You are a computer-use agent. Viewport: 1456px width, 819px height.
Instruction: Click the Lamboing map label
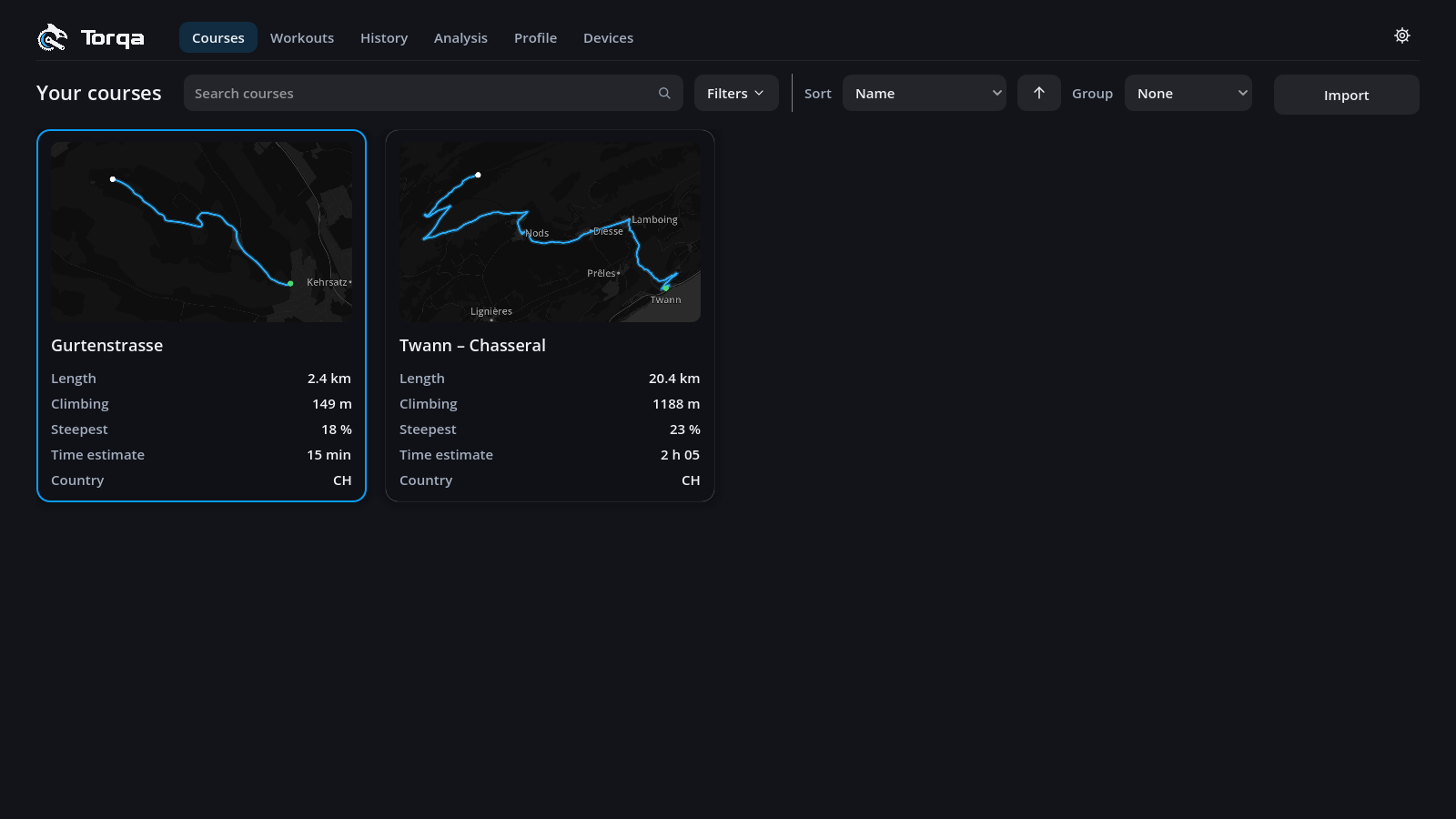click(x=655, y=219)
